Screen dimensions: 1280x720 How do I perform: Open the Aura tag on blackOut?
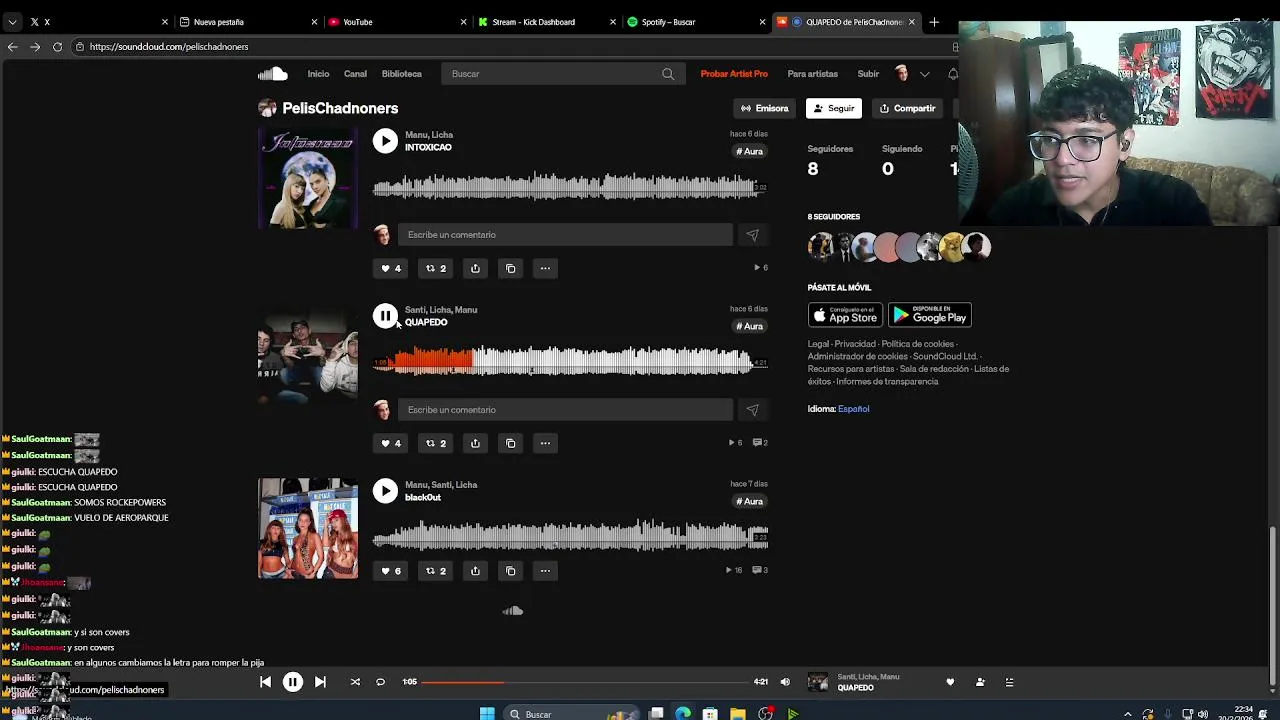(750, 501)
